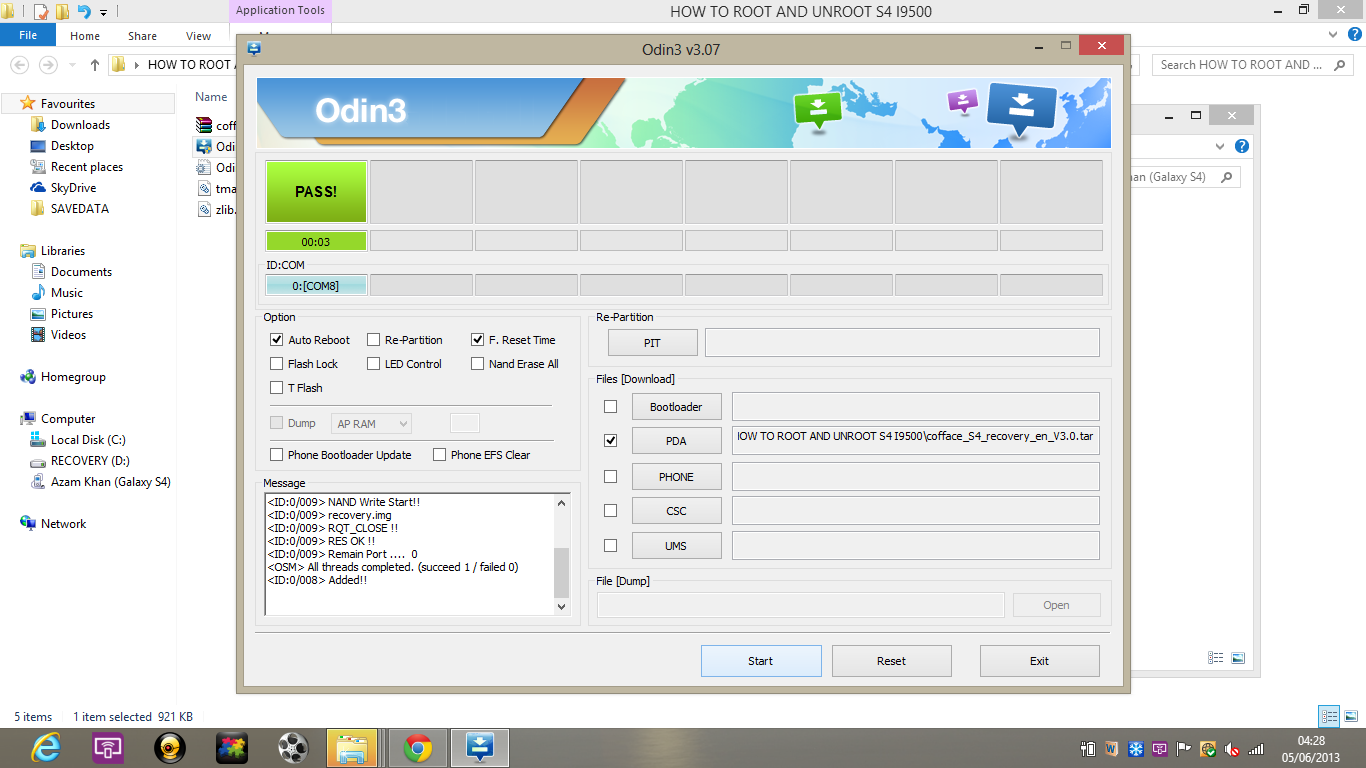Click the Explorer search box
1366x768 pixels.
pos(1254,65)
